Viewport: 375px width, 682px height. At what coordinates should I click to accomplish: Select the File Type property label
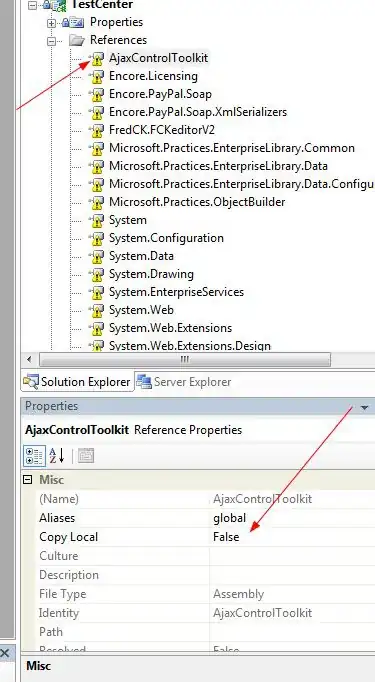click(63, 594)
